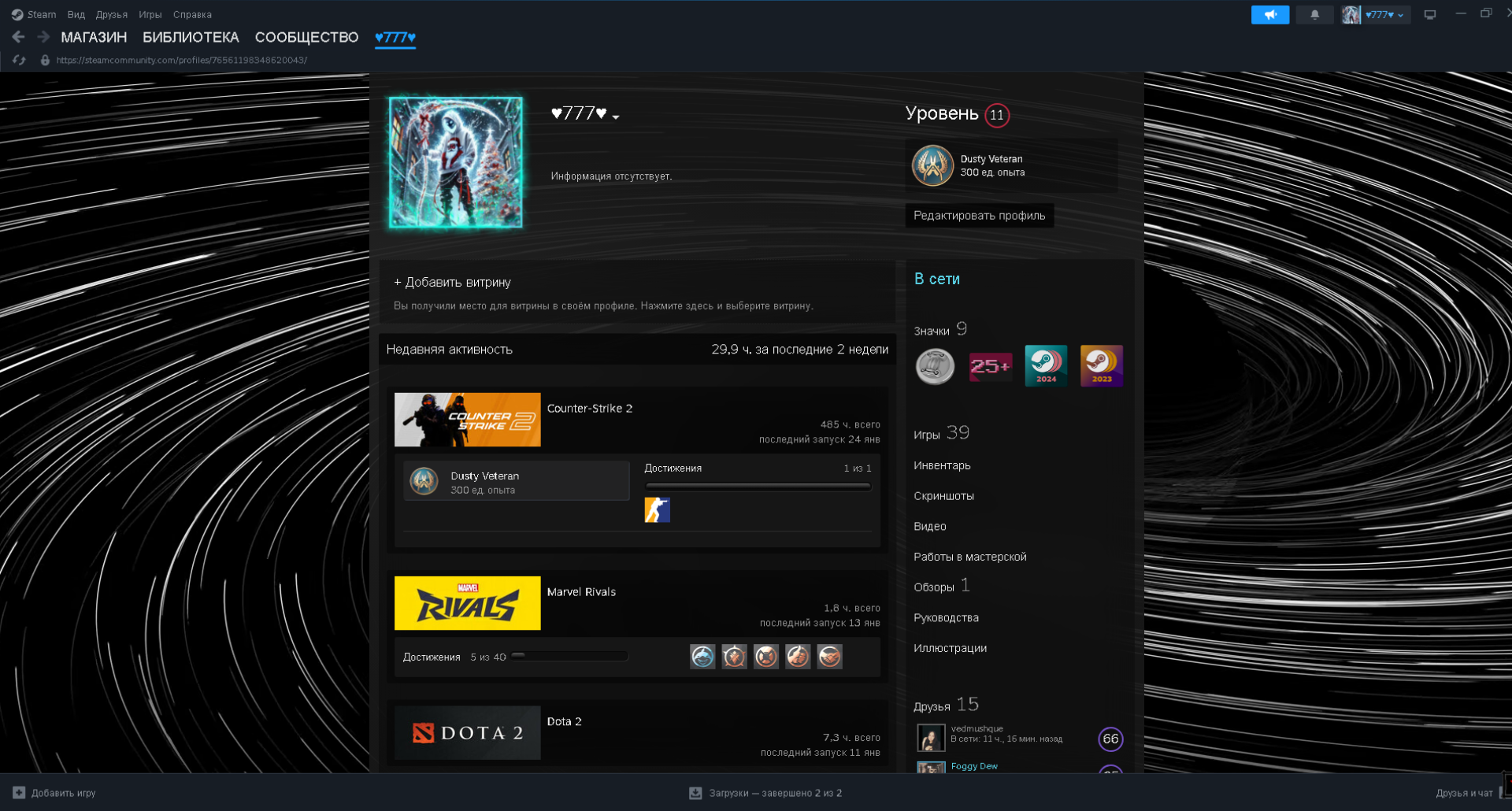The width and height of the screenshot is (1512, 811).
Task: Open the announcements megaphone button
Action: [1269, 14]
